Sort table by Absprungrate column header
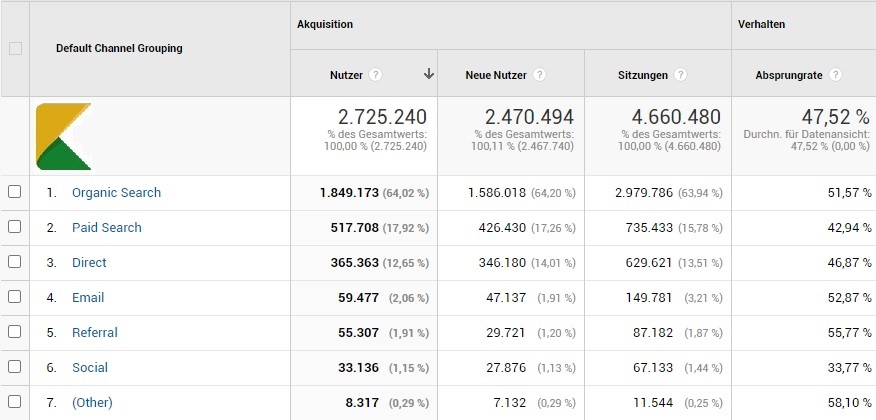 point(790,75)
